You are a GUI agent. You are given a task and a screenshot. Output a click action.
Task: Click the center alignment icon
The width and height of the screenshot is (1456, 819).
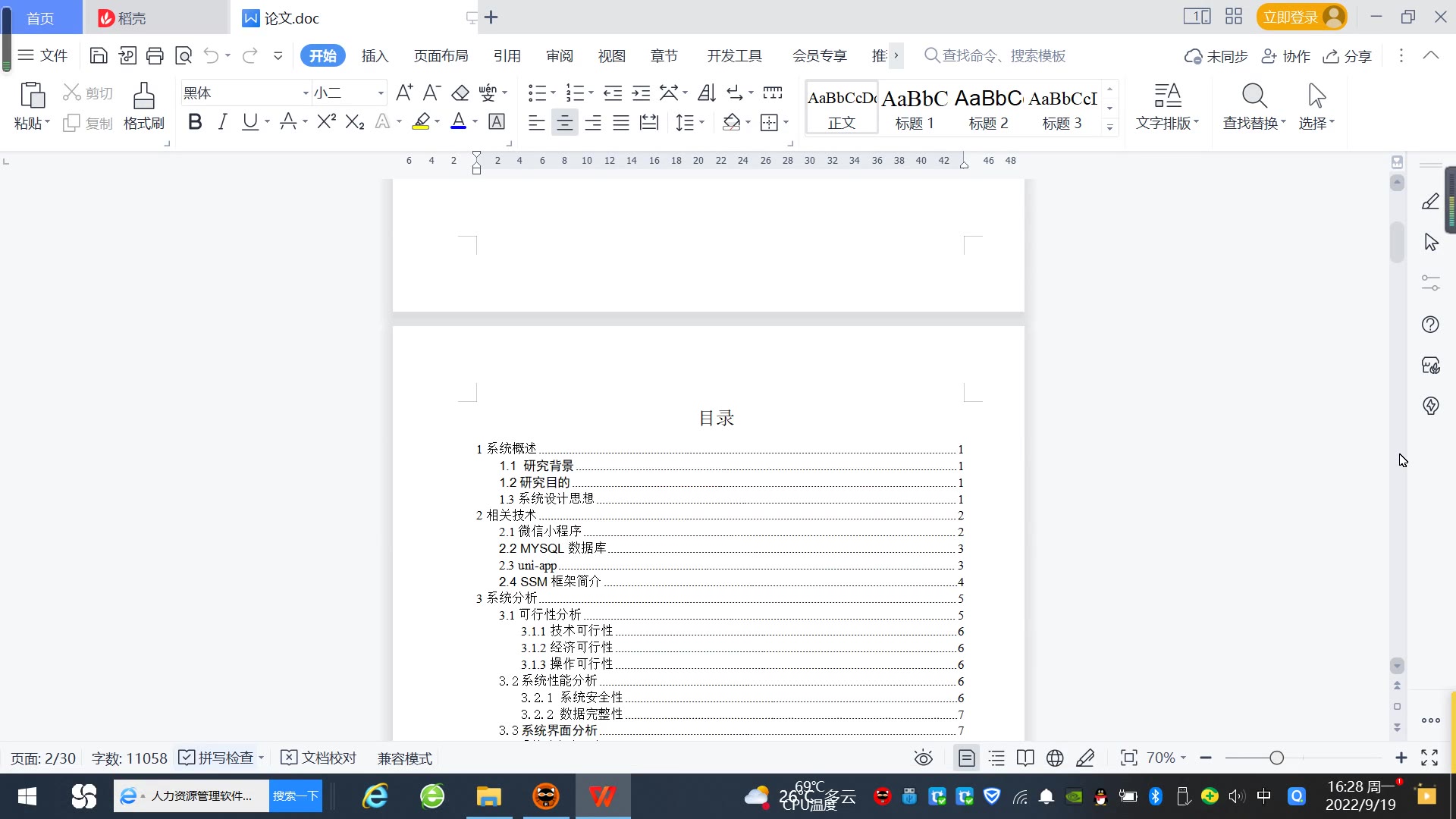click(564, 122)
